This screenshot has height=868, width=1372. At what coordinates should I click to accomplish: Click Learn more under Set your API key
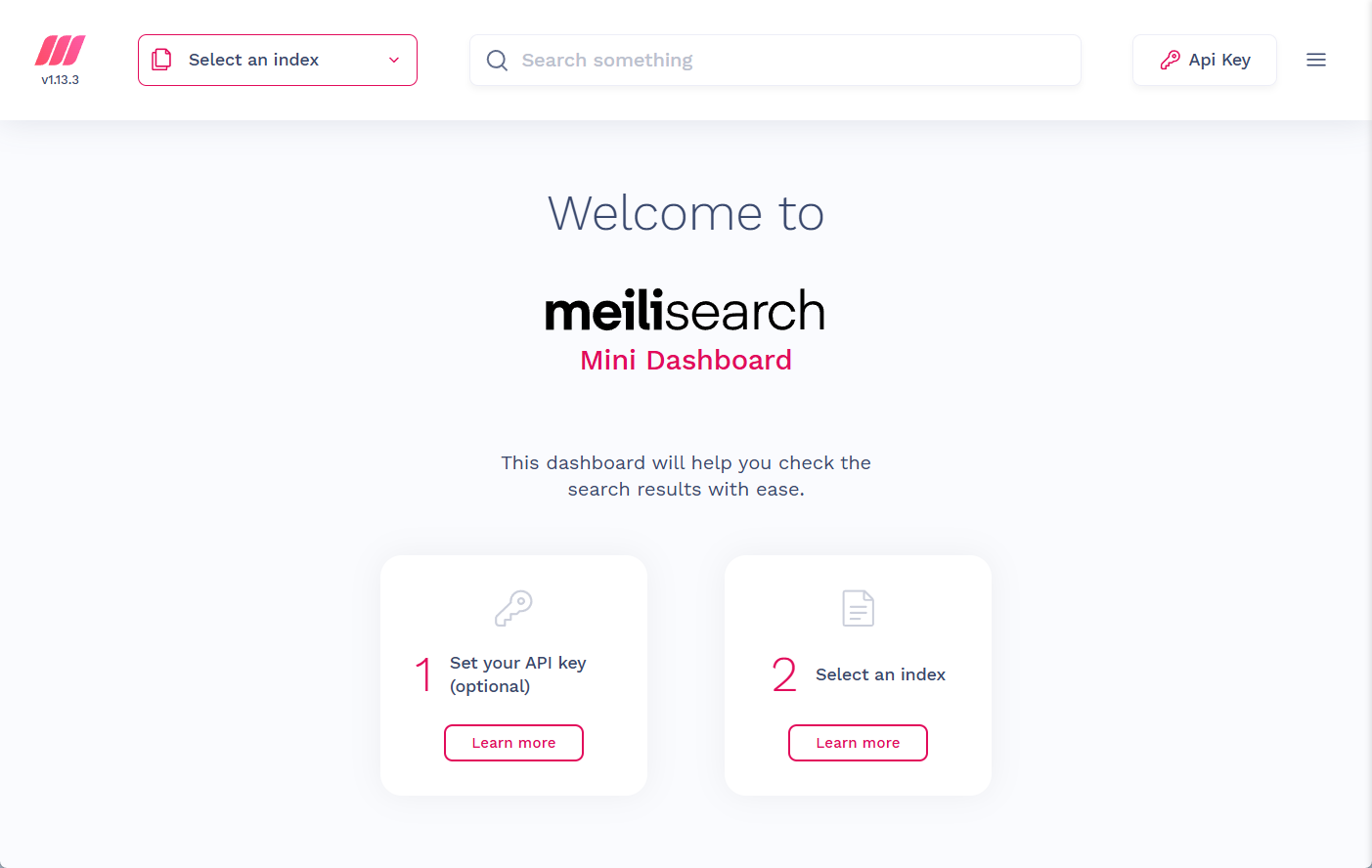point(513,743)
